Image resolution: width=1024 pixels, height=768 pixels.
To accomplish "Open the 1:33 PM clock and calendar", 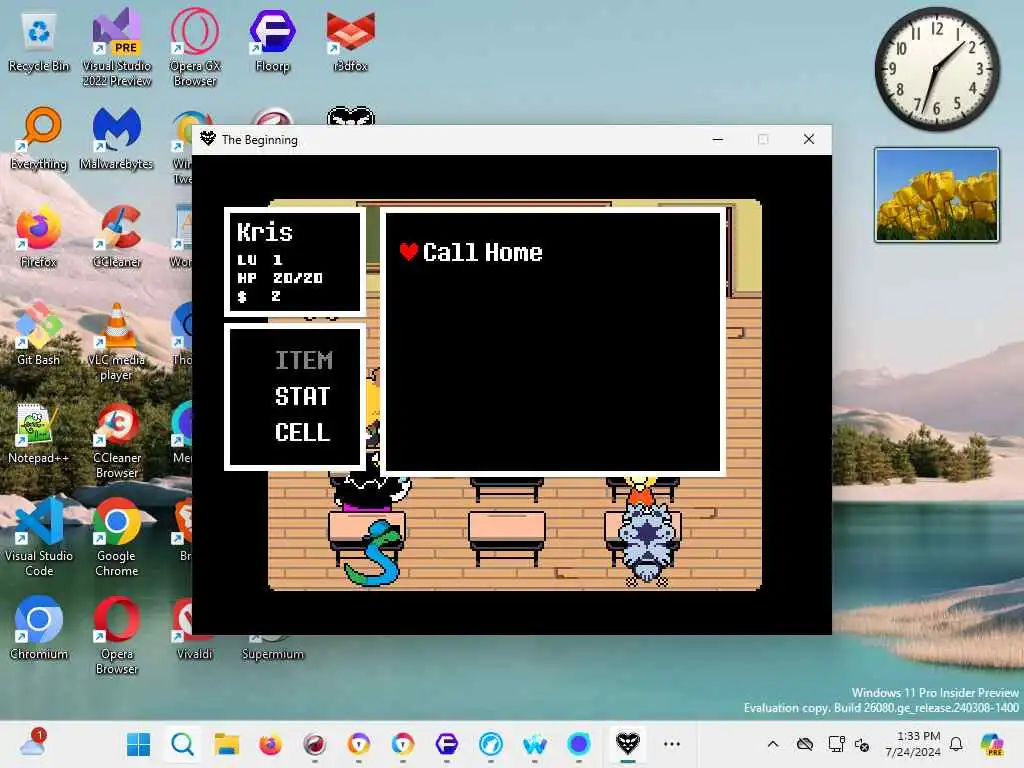I will pyautogui.click(x=913, y=744).
